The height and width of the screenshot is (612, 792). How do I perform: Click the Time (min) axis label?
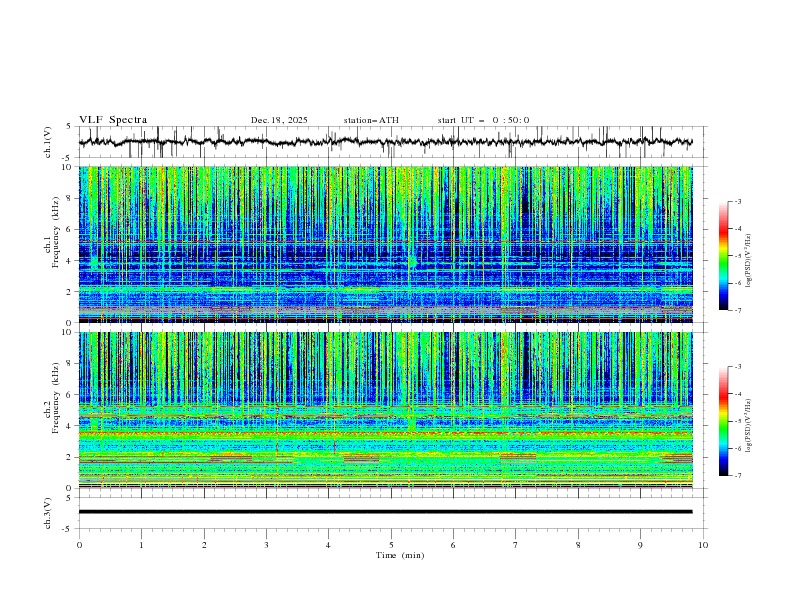pyautogui.click(x=399, y=555)
